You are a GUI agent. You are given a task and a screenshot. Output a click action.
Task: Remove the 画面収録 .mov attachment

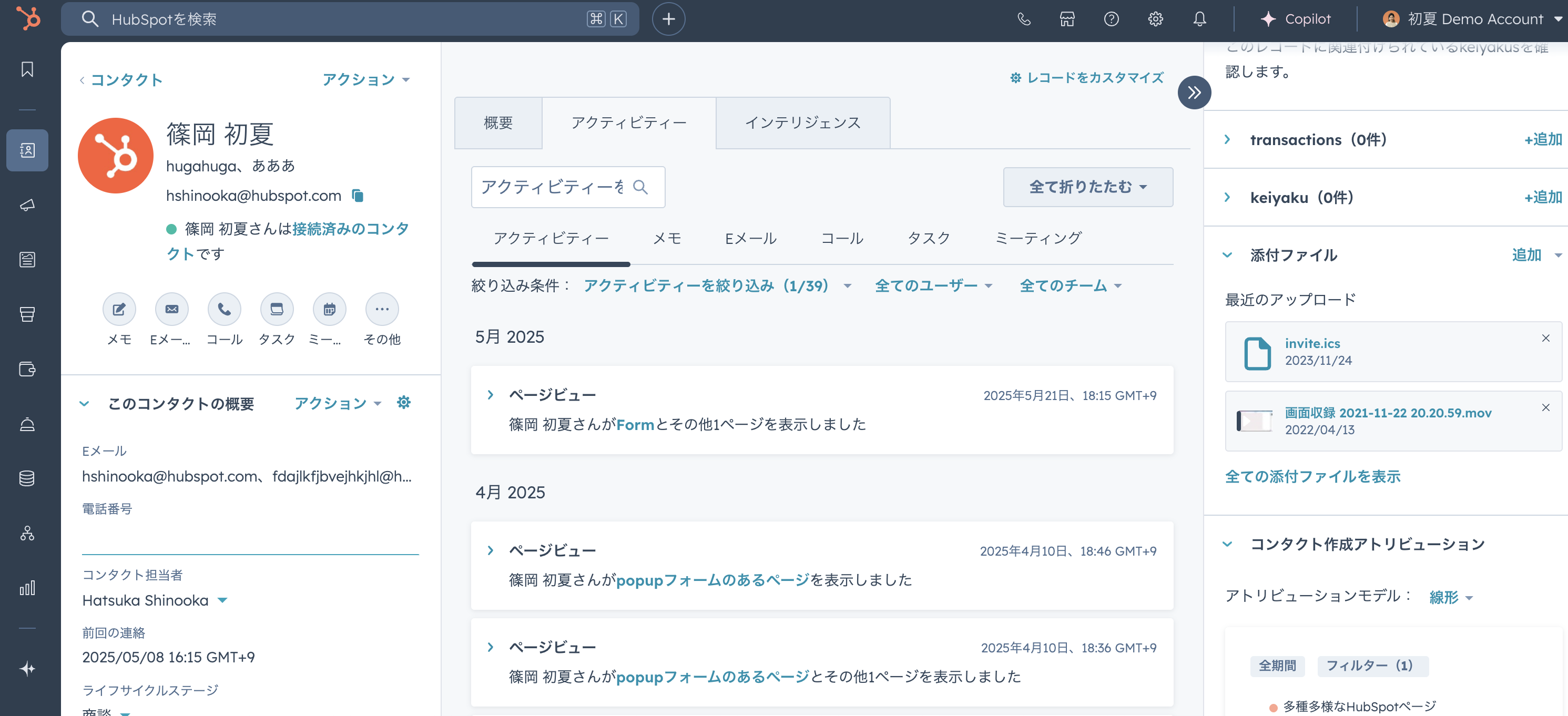pyautogui.click(x=1545, y=407)
